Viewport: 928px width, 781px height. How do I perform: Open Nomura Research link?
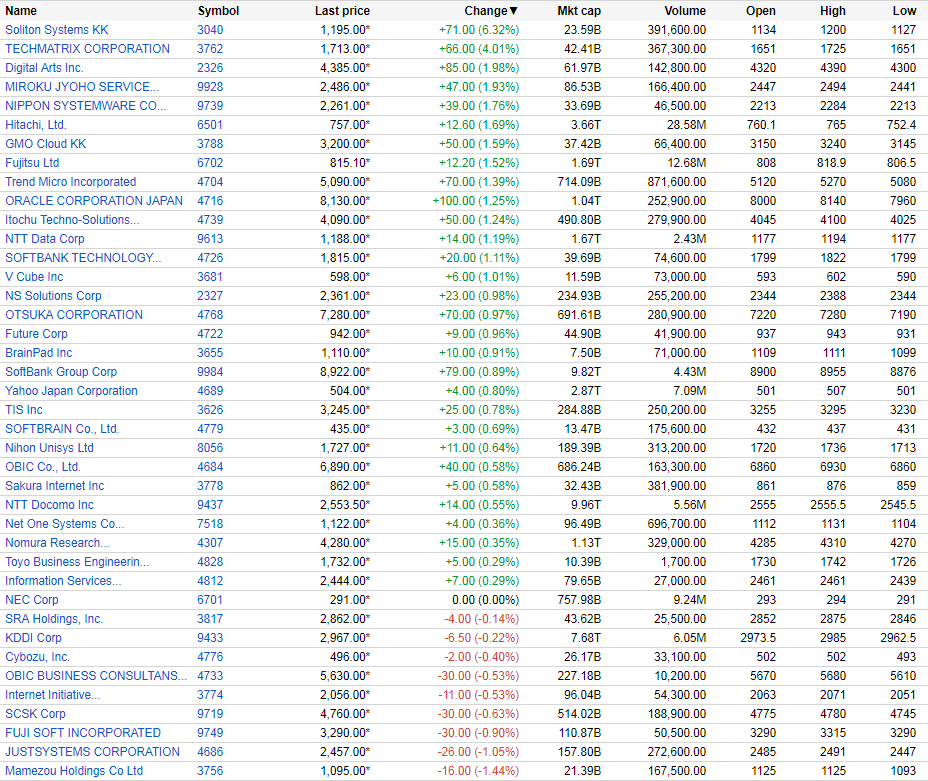click(x=57, y=543)
